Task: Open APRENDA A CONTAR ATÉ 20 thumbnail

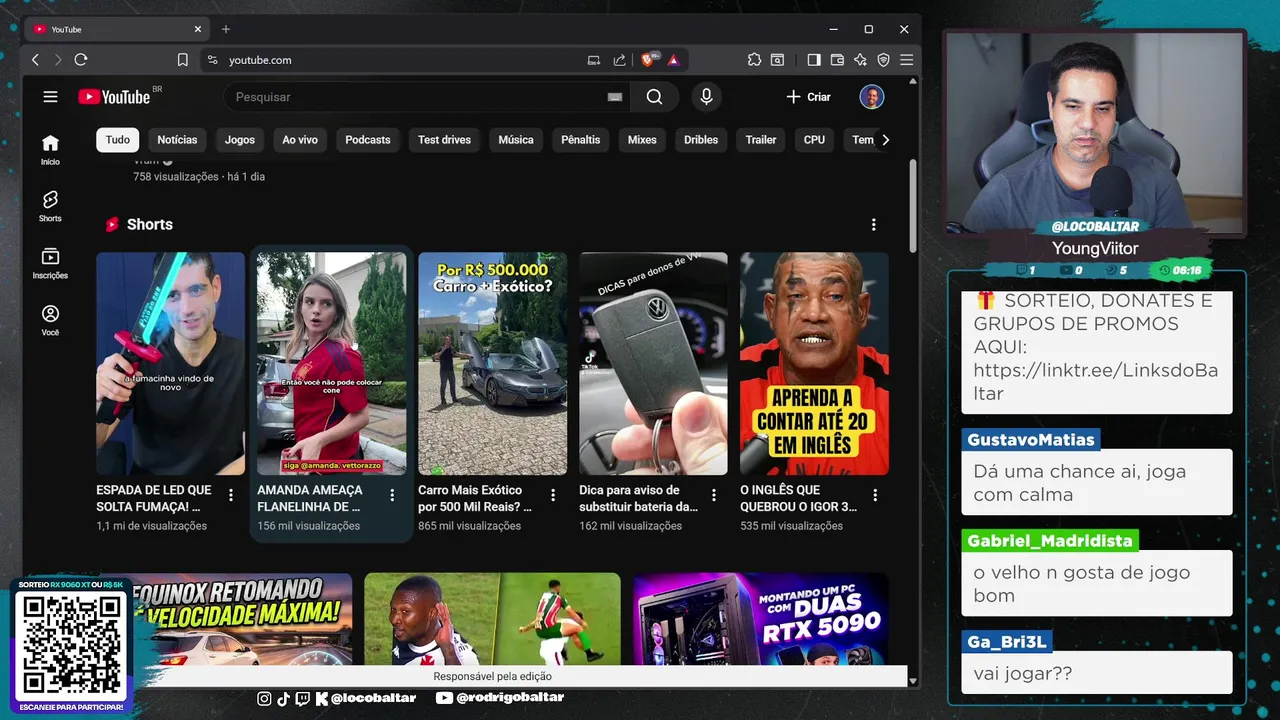Action: (814, 363)
